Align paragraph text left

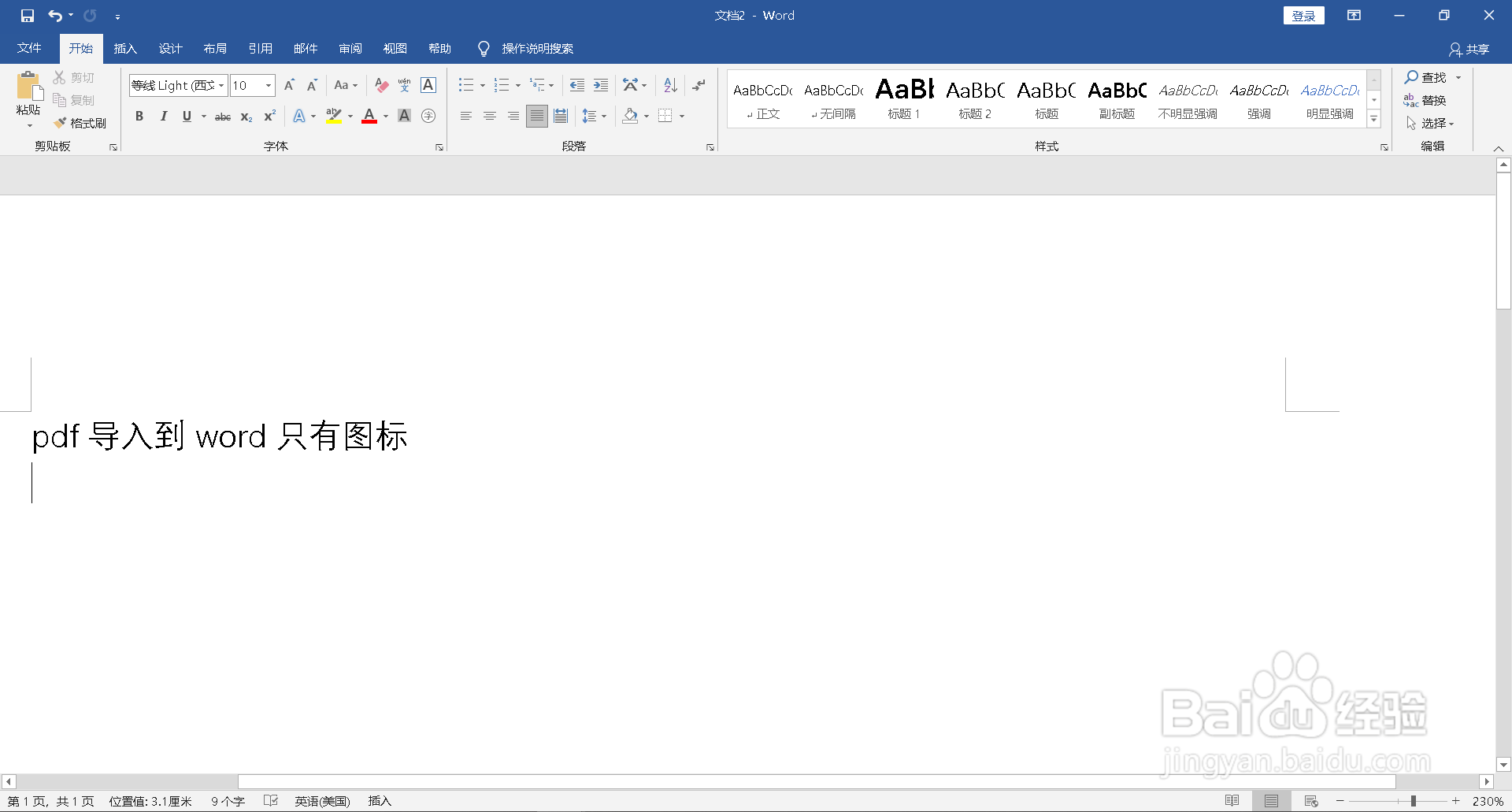[466, 116]
